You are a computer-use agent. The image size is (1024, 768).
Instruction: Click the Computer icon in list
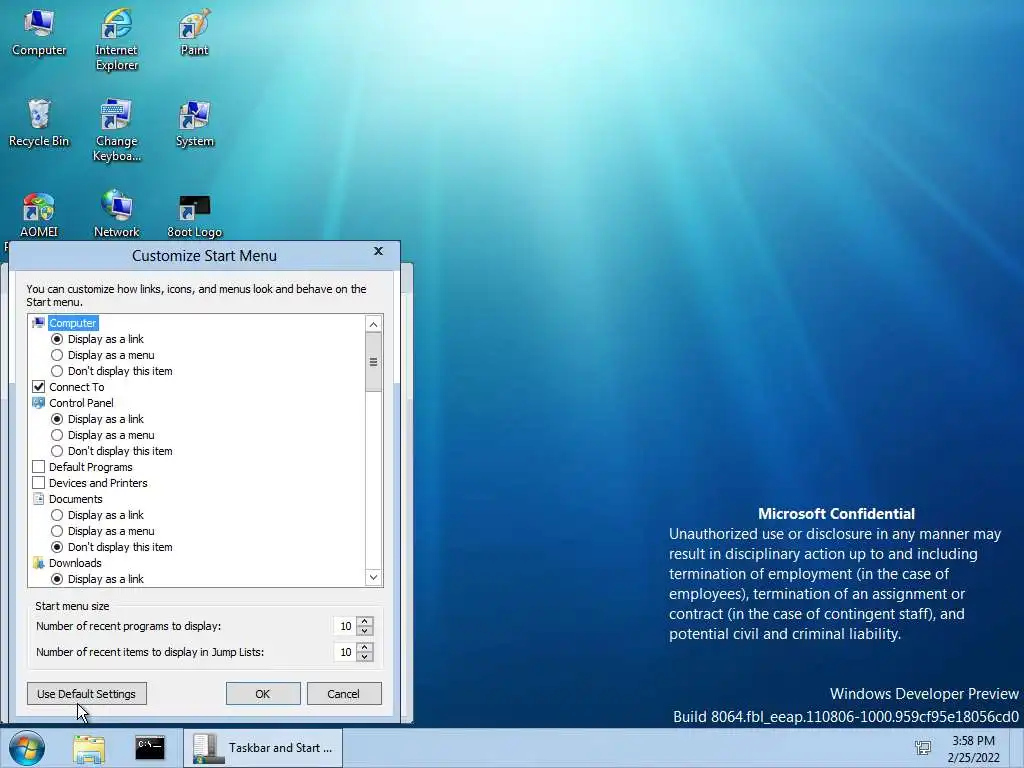click(x=39, y=323)
